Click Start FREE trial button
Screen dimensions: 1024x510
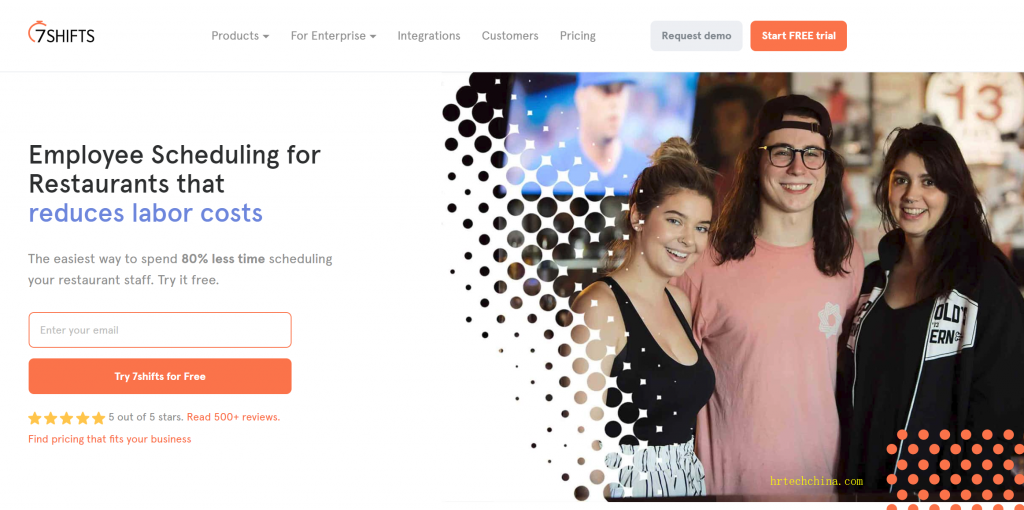tap(798, 36)
